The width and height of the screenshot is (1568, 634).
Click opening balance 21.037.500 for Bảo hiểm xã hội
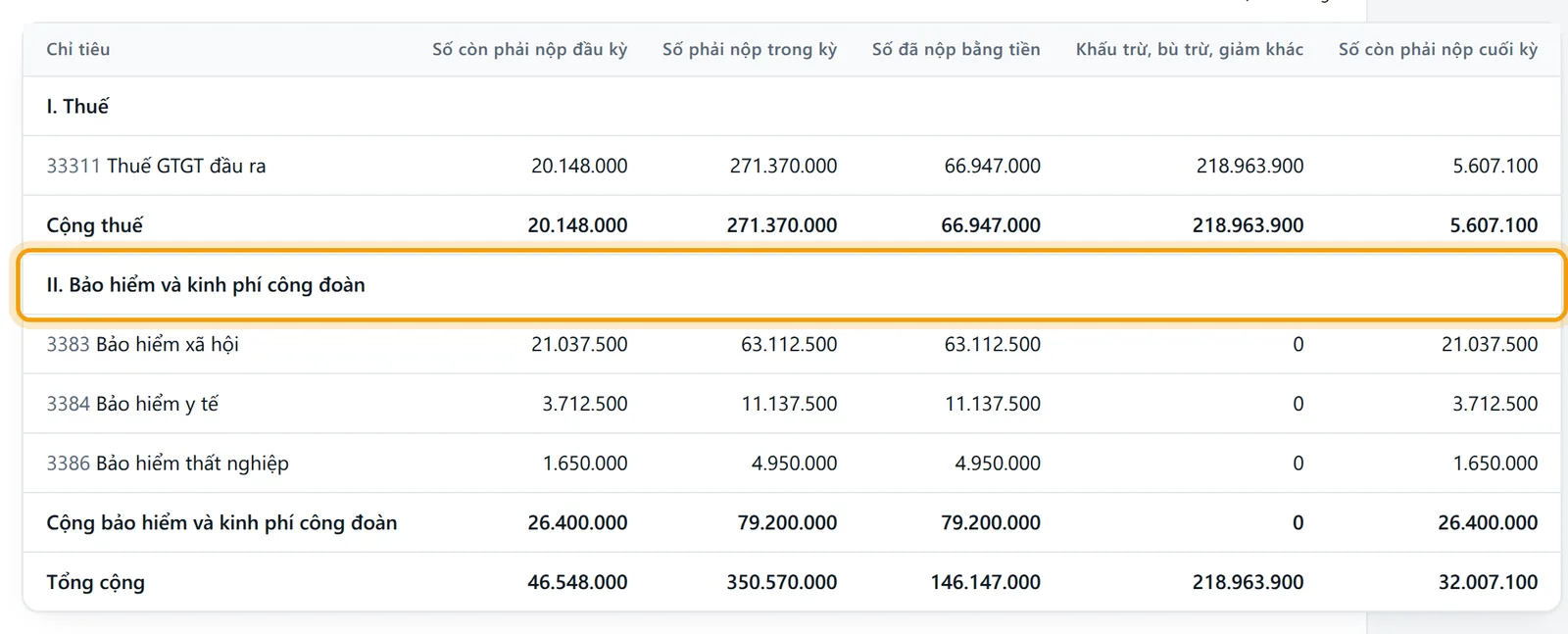[x=579, y=344]
